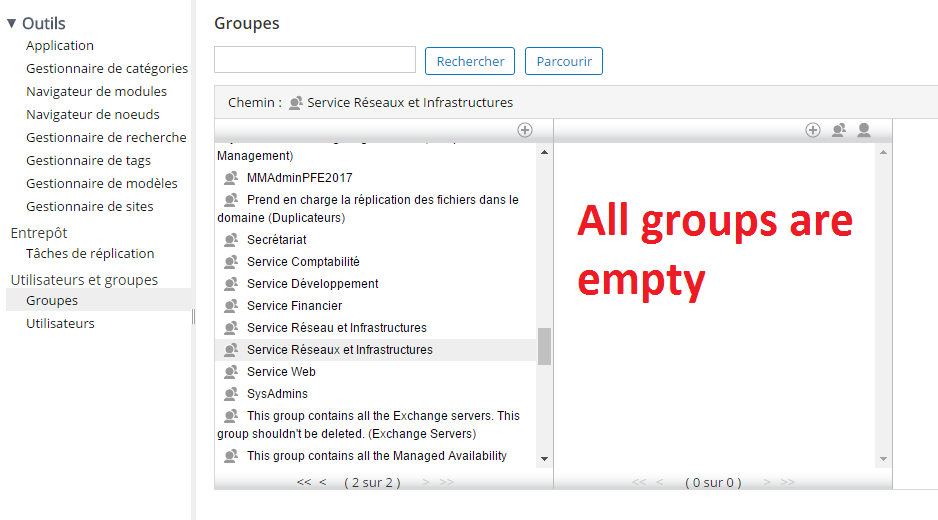The width and height of the screenshot is (938, 520).
Task: Click the Parcourir button
Action: (564, 61)
